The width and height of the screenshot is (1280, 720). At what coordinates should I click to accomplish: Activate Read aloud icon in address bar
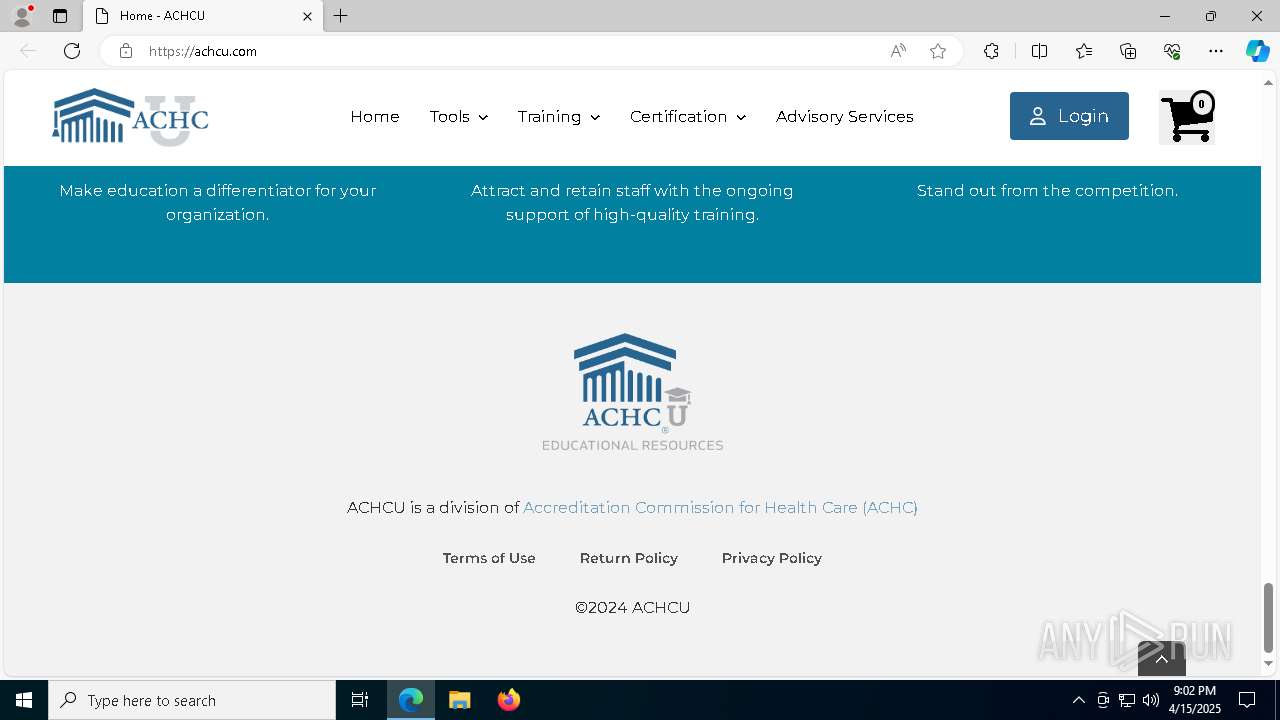[898, 51]
